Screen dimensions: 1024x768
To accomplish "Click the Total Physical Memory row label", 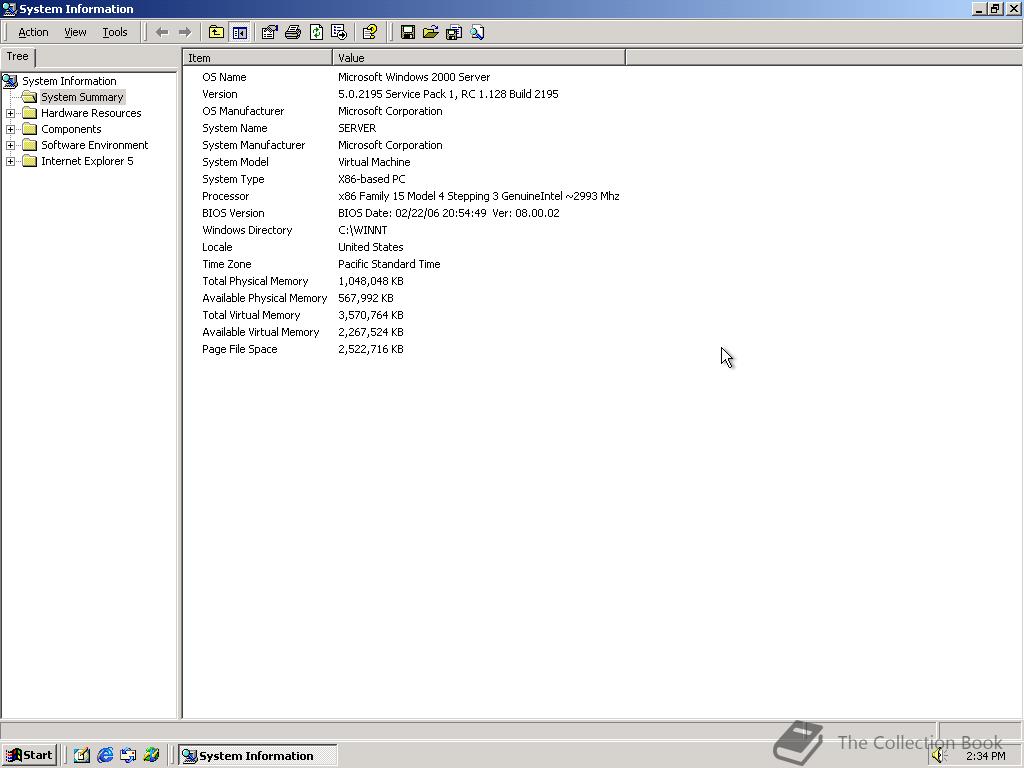I will 255,281.
